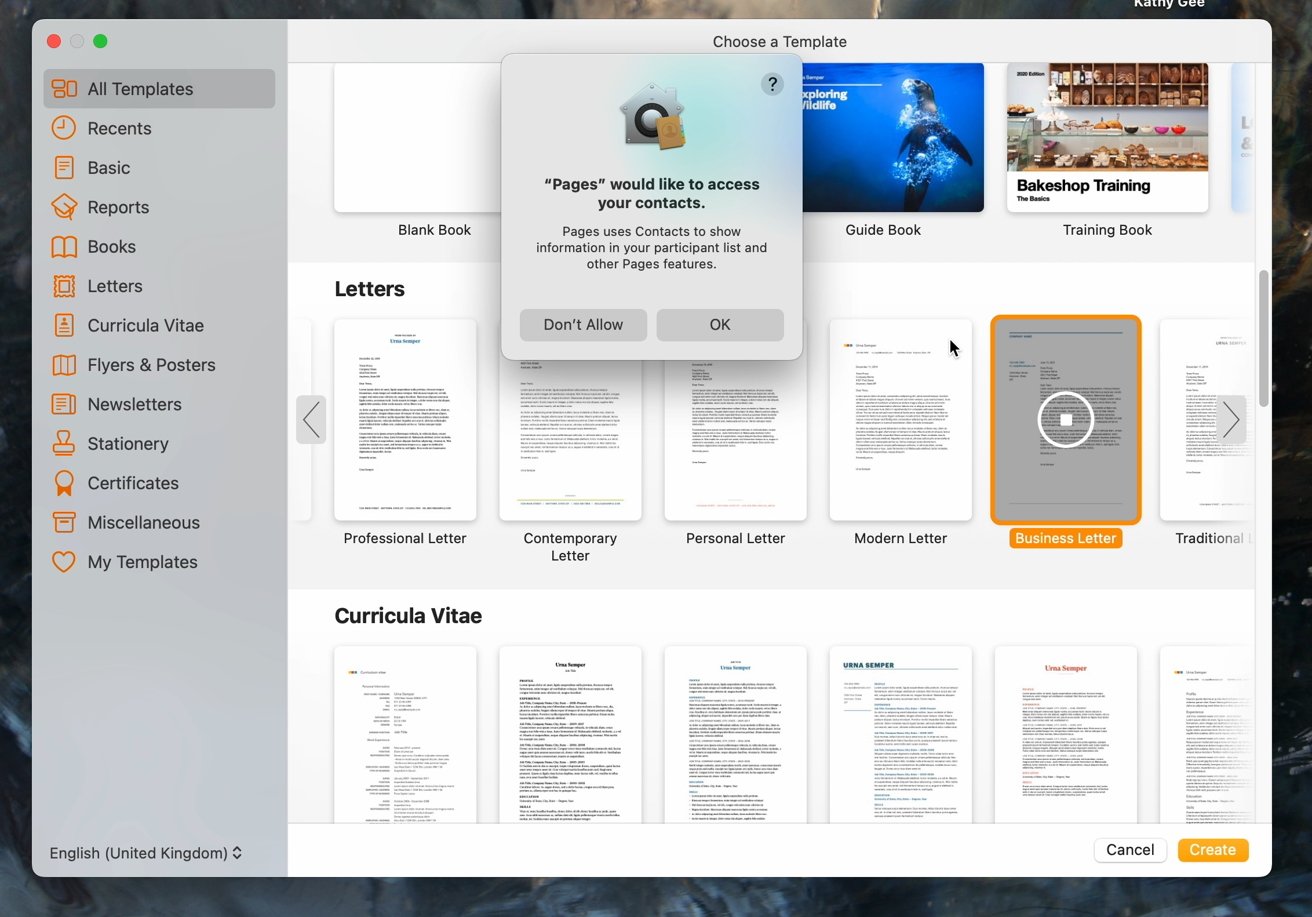Choose the Professional Letter template
The image size is (1312, 917).
pyautogui.click(x=405, y=420)
